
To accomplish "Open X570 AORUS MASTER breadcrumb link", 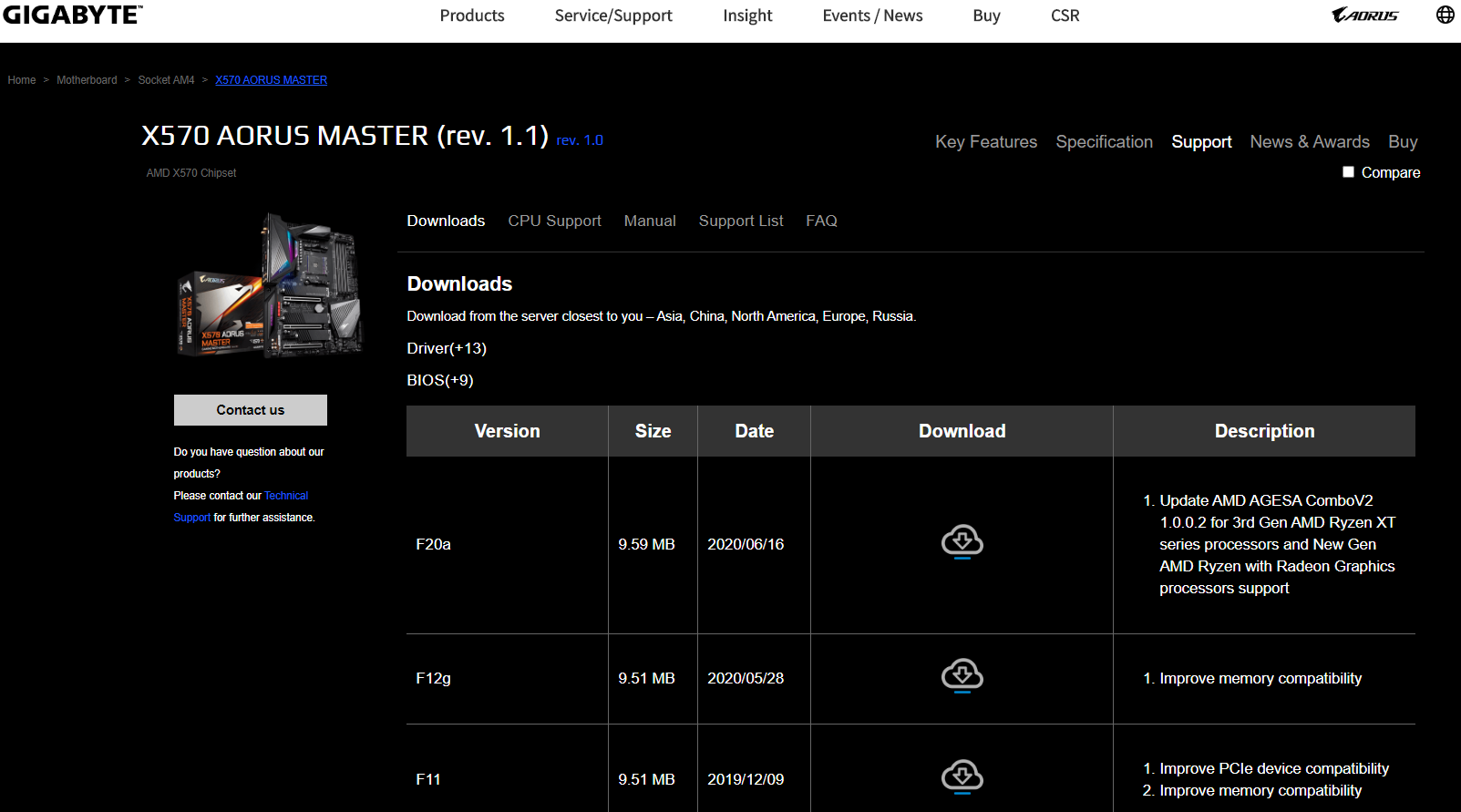I will click(271, 80).
